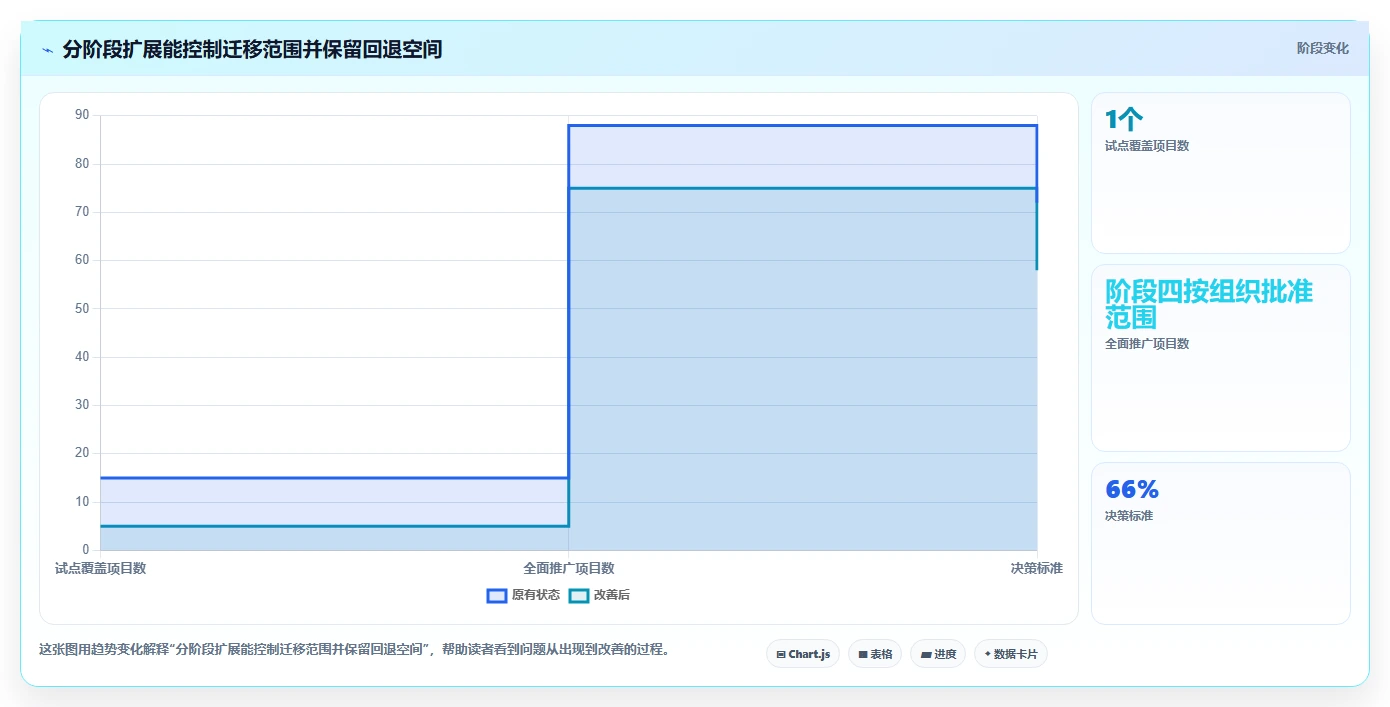
Task: Click the 试点覆盖项目数 x-axis label
Action: (x=100, y=568)
